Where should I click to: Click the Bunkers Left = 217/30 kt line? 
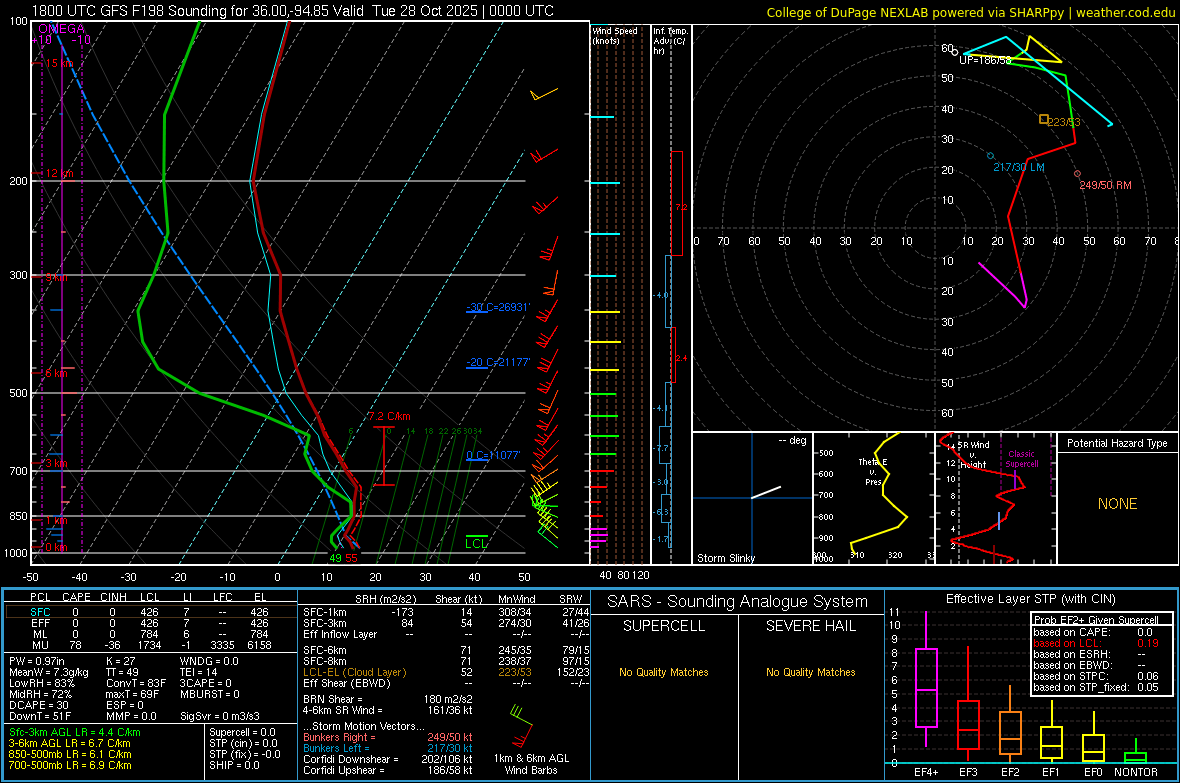[x=388, y=748]
